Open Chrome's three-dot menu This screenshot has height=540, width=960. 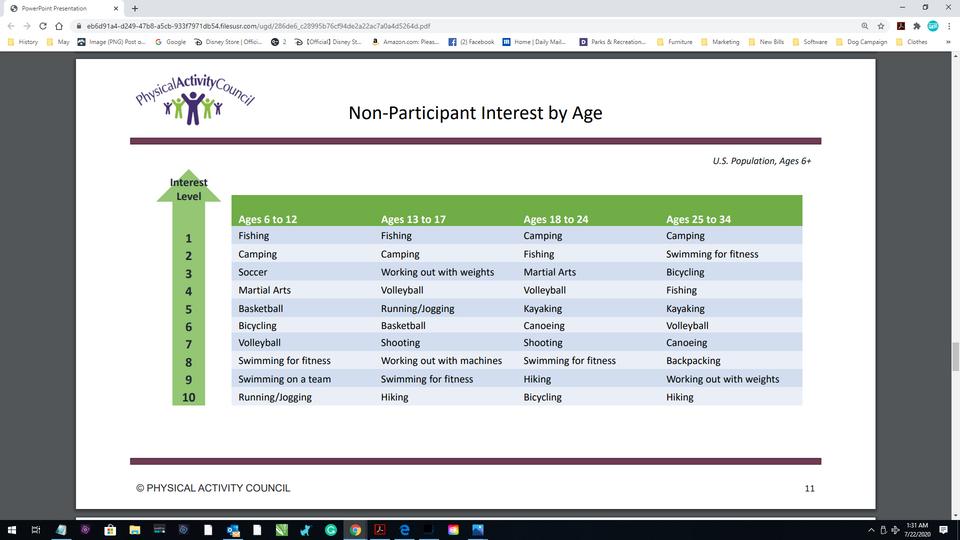(x=949, y=26)
